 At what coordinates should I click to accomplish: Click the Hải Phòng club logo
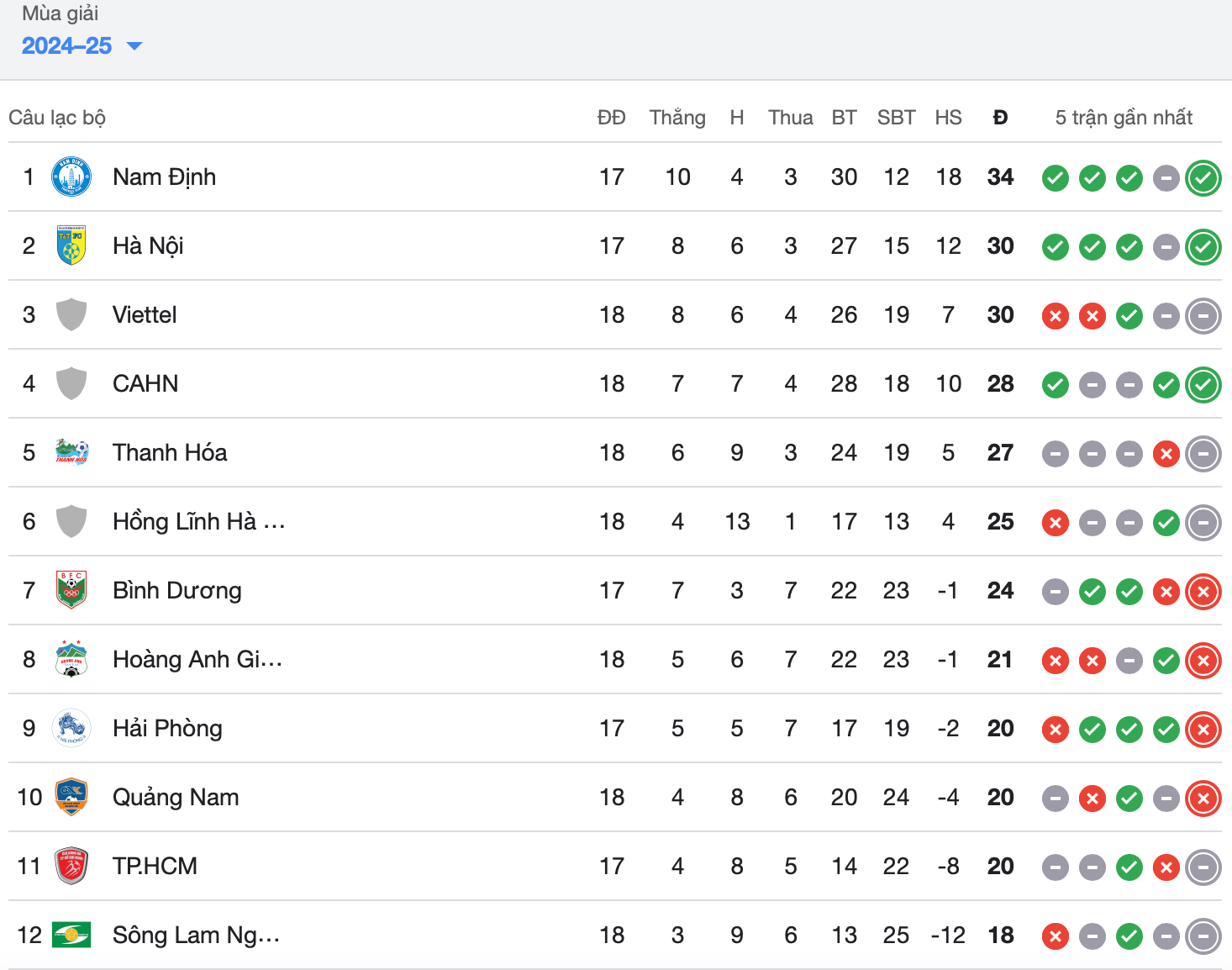click(71, 728)
